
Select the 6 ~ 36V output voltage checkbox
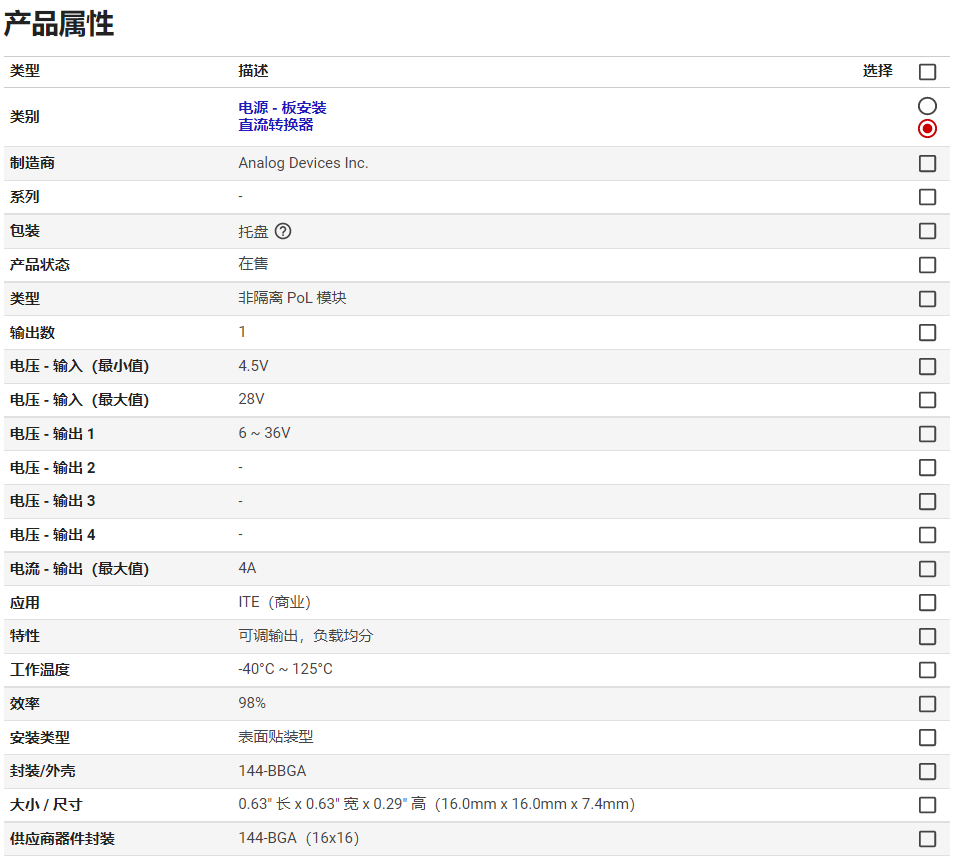(x=927, y=434)
